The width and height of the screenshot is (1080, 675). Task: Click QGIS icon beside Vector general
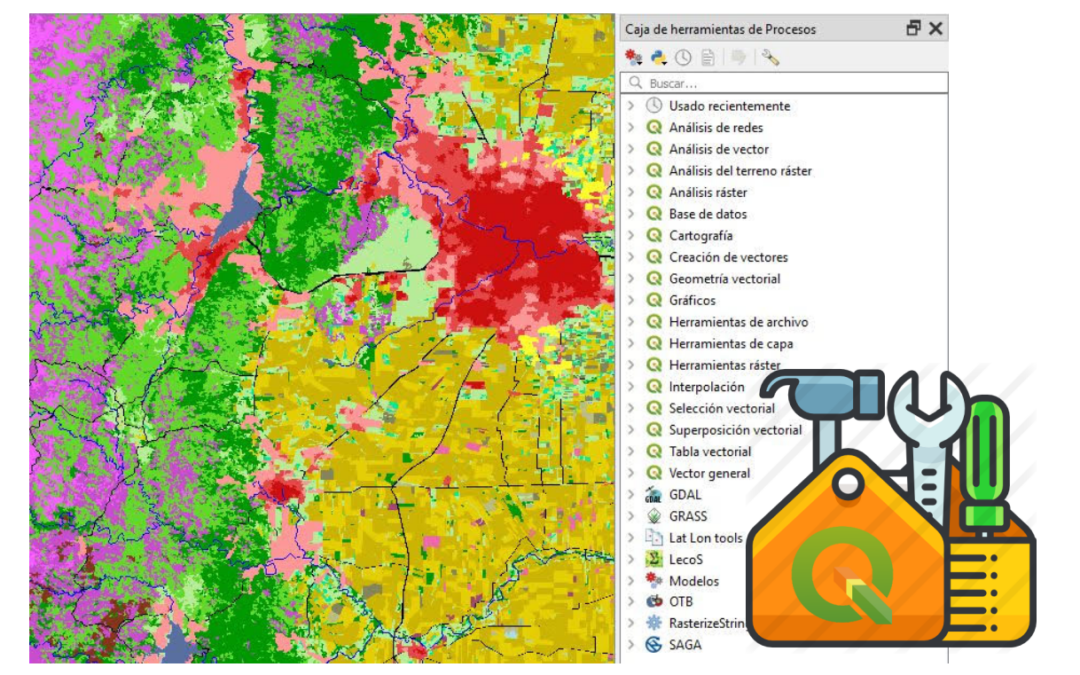click(x=654, y=473)
